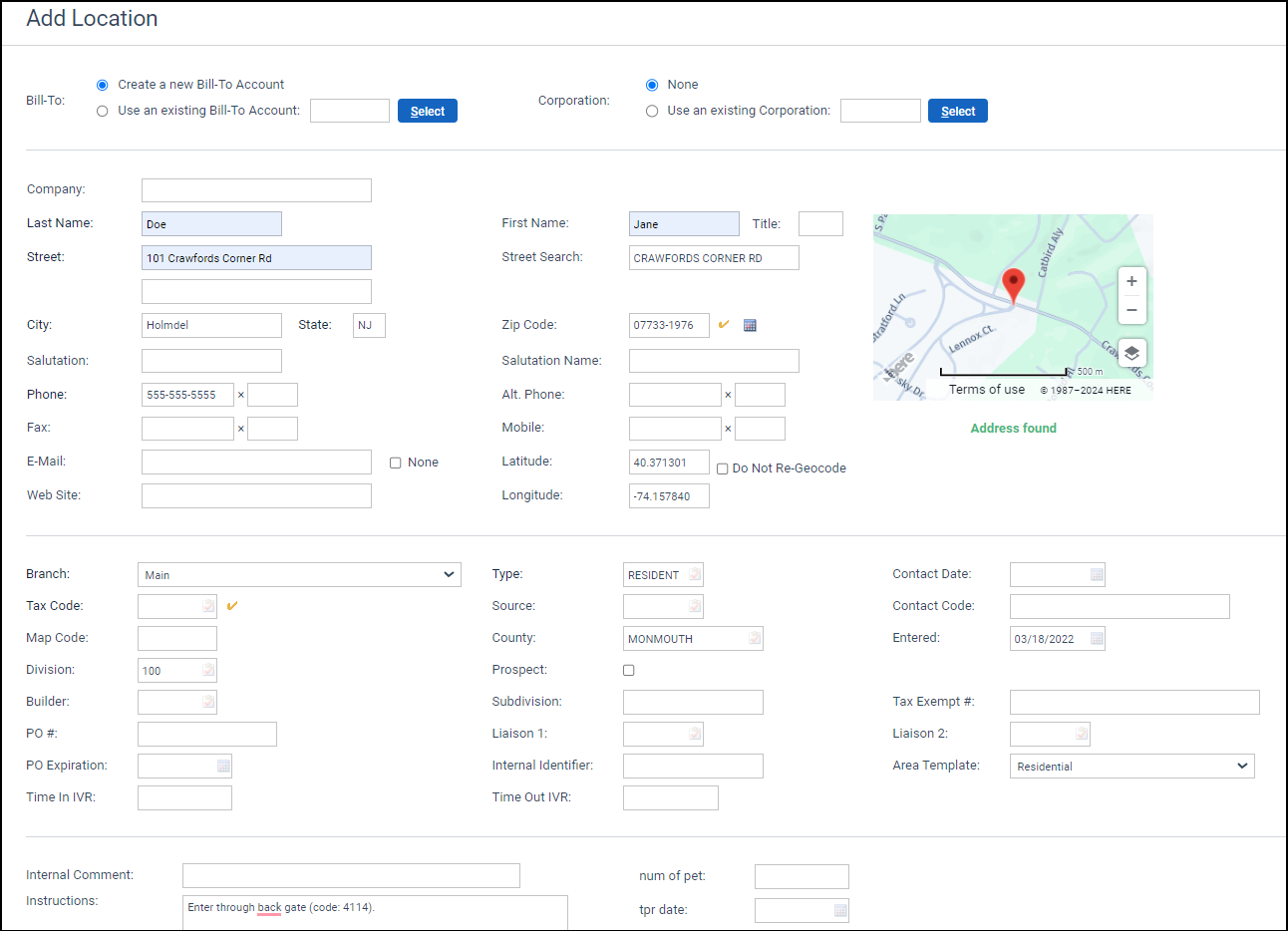The width and height of the screenshot is (1288, 931).
Task: Open the County field lookup icon
Action: tap(755, 638)
